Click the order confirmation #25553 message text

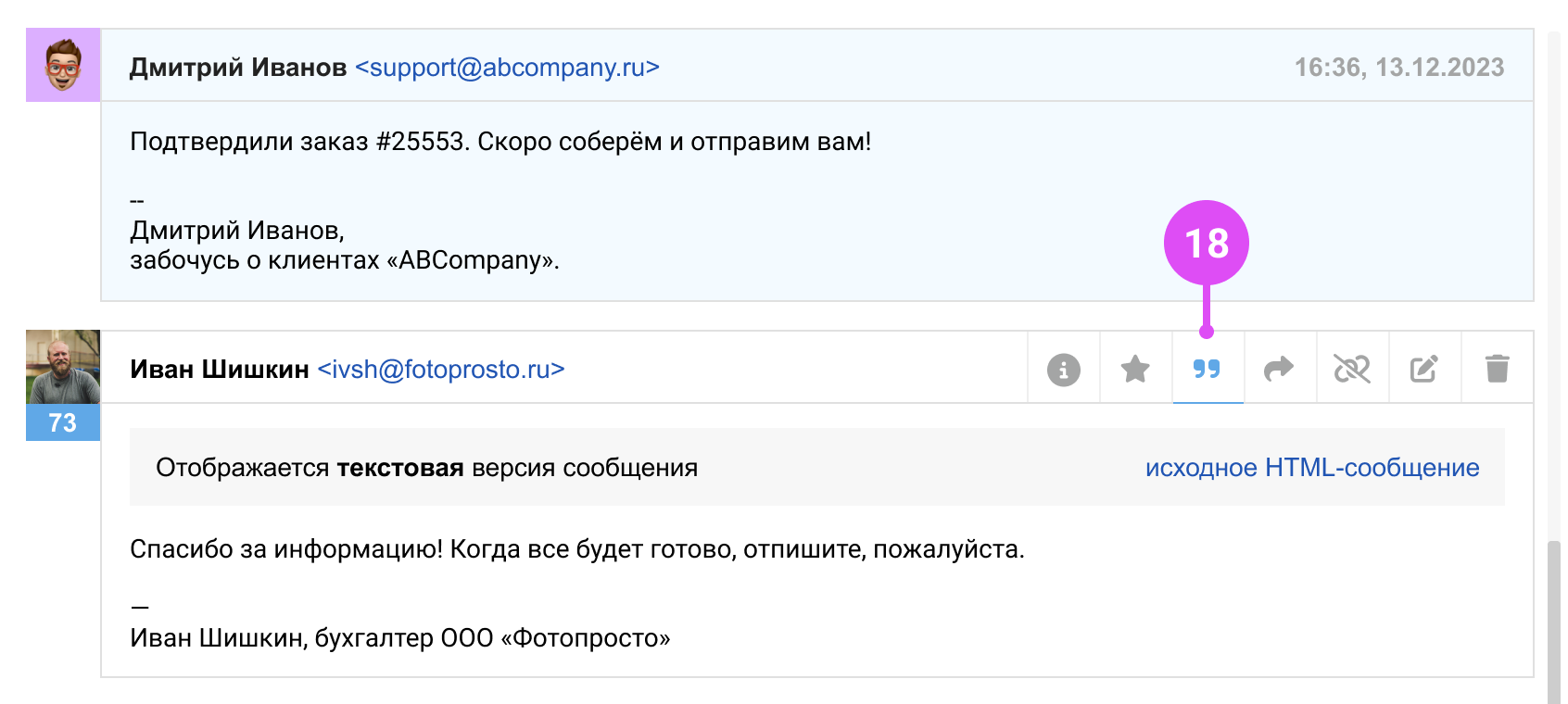coord(500,142)
